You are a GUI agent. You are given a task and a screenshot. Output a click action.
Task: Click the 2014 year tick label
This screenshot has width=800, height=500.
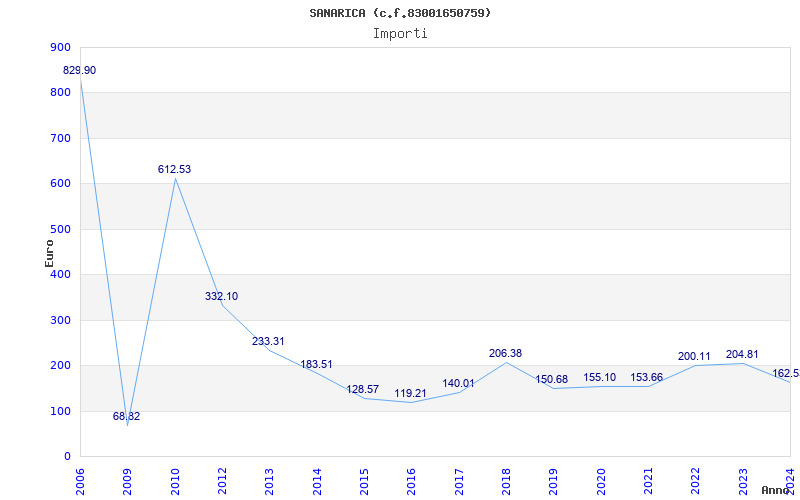[x=317, y=481]
